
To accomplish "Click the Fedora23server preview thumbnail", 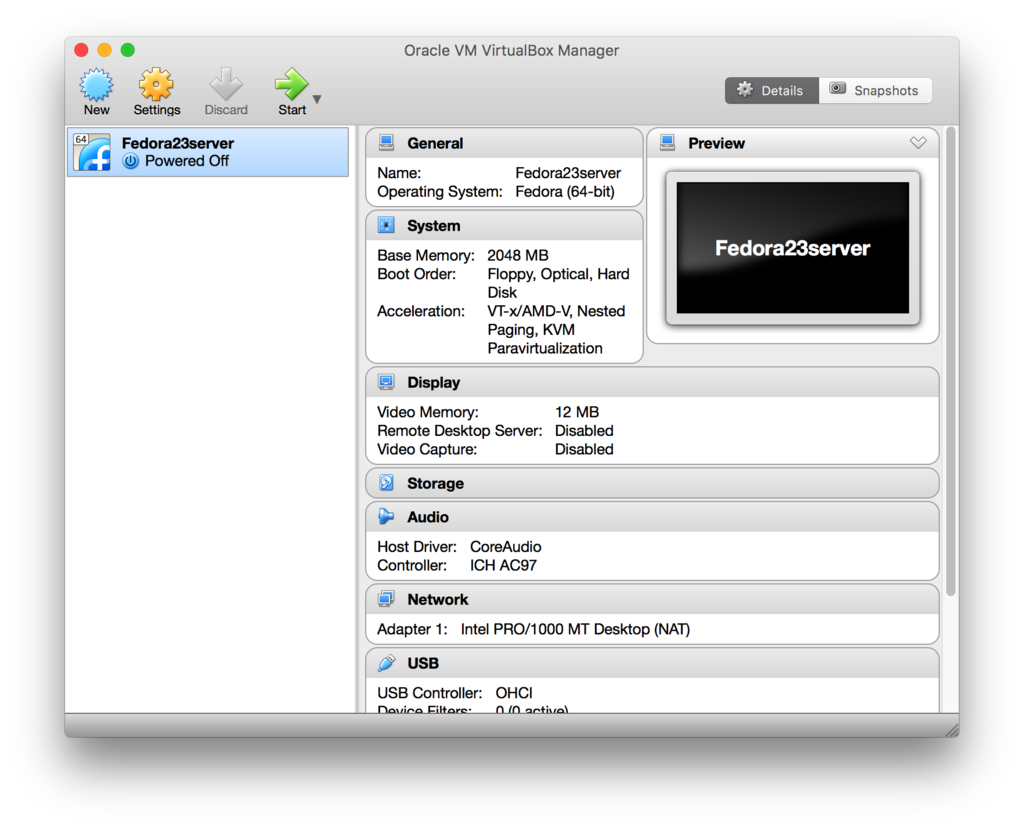I will (792, 248).
